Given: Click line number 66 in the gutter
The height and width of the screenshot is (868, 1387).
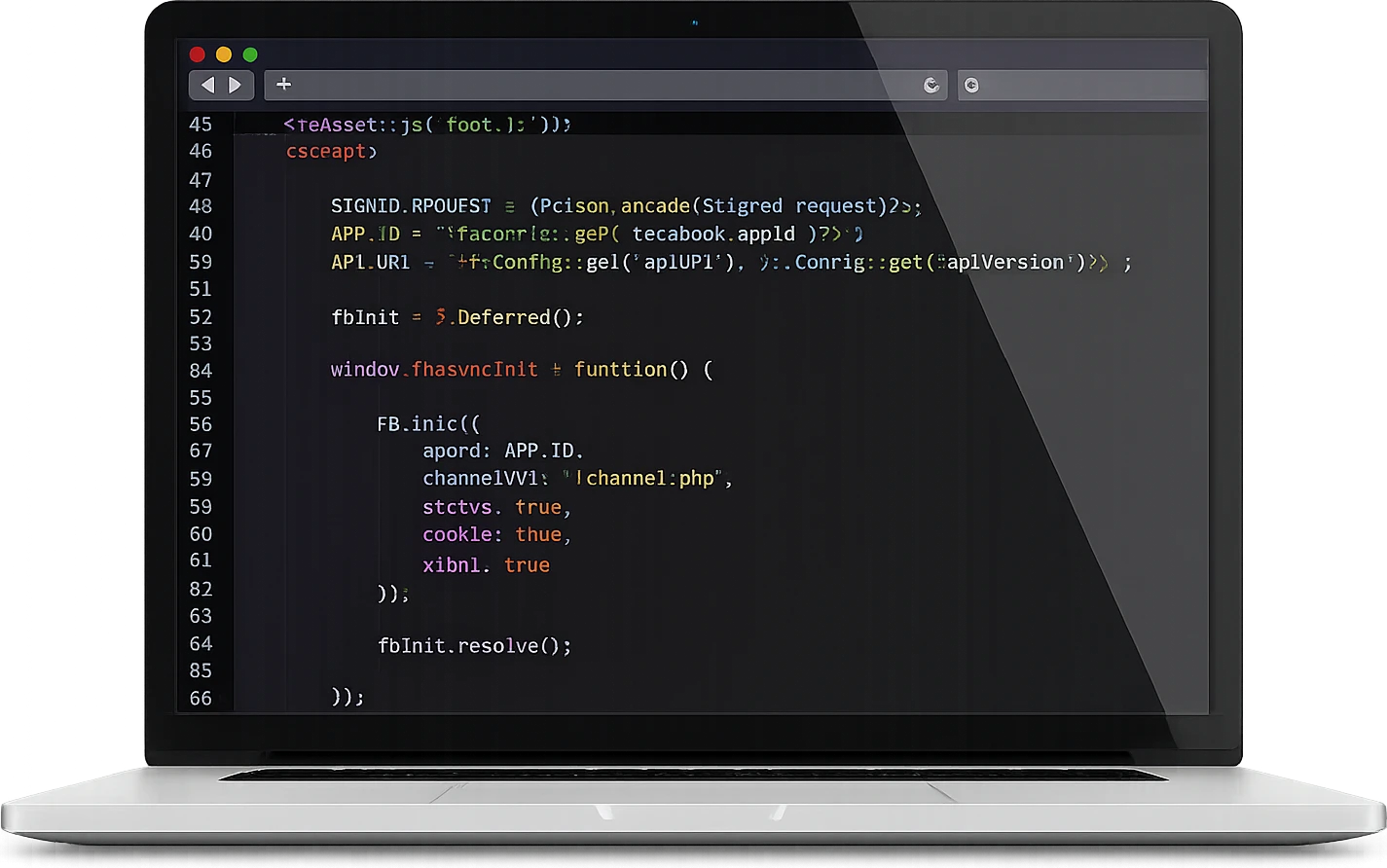Looking at the screenshot, I should [x=201, y=699].
